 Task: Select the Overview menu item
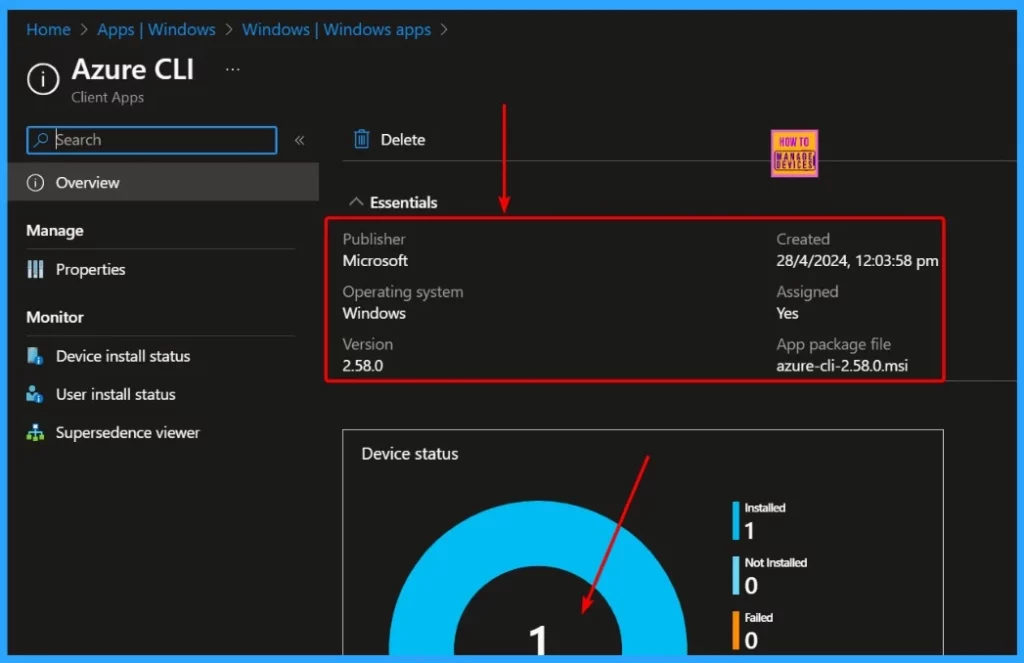click(x=163, y=182)
